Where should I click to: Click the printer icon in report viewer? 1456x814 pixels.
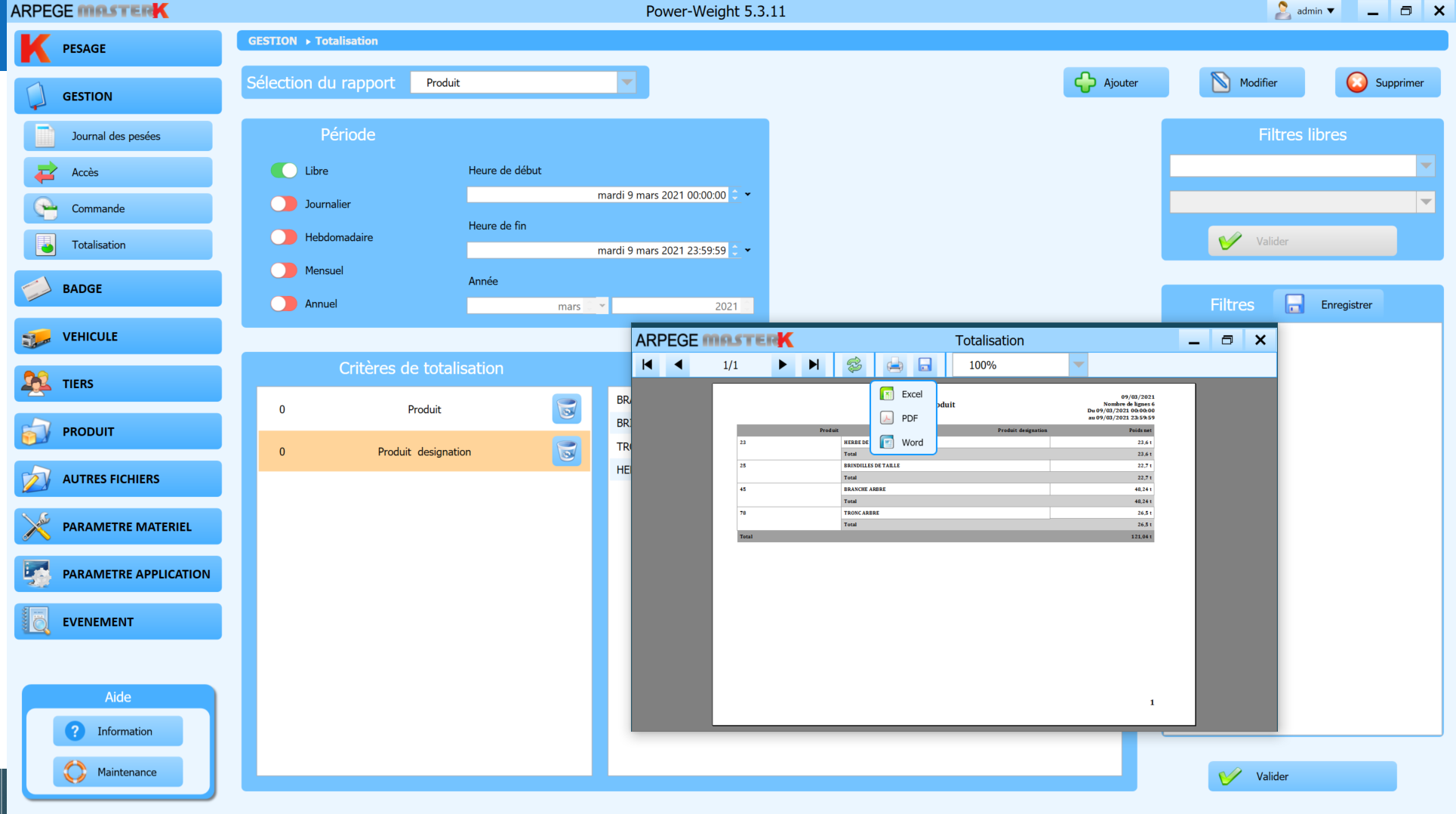tap(894, 365)
